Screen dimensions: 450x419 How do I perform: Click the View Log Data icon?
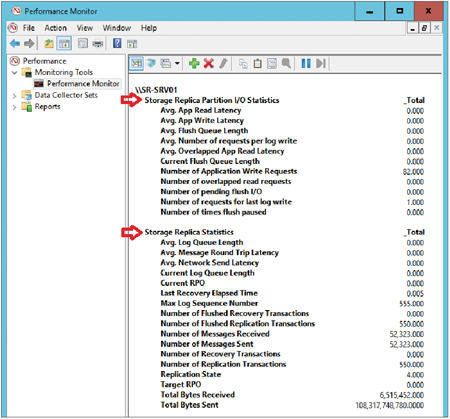[x=151, y=63]
